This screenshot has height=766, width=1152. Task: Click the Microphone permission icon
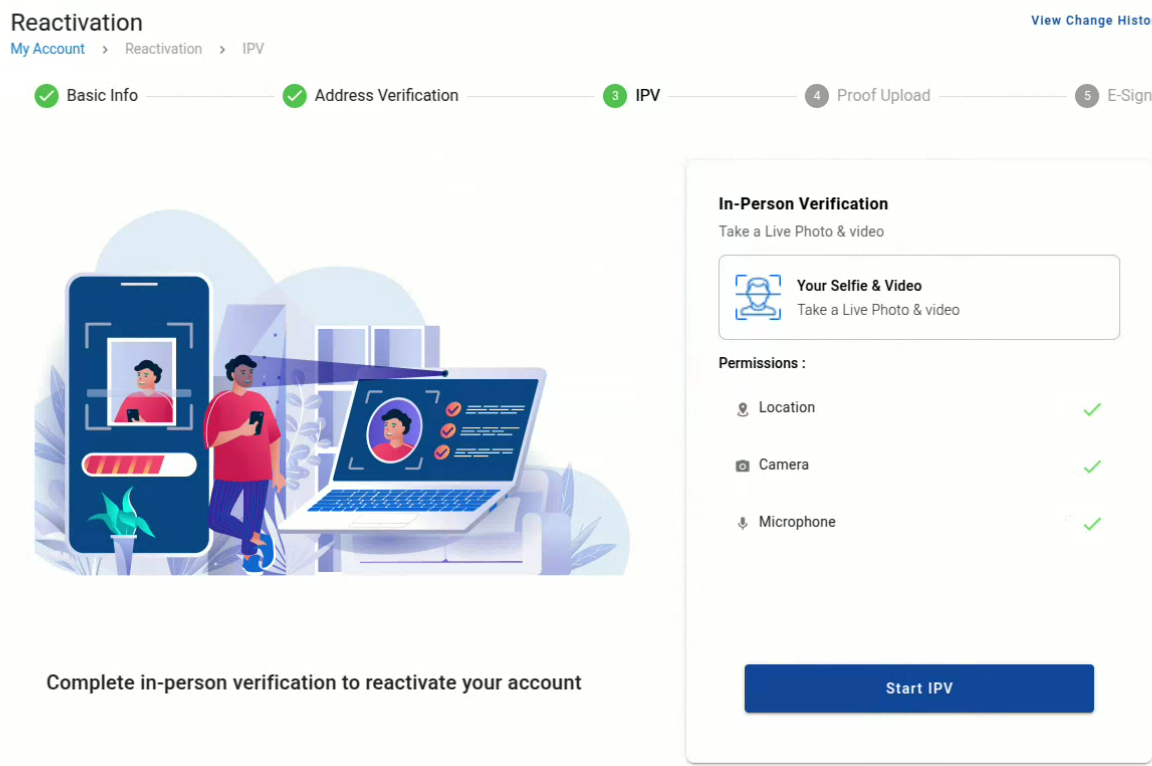[742, 523]
